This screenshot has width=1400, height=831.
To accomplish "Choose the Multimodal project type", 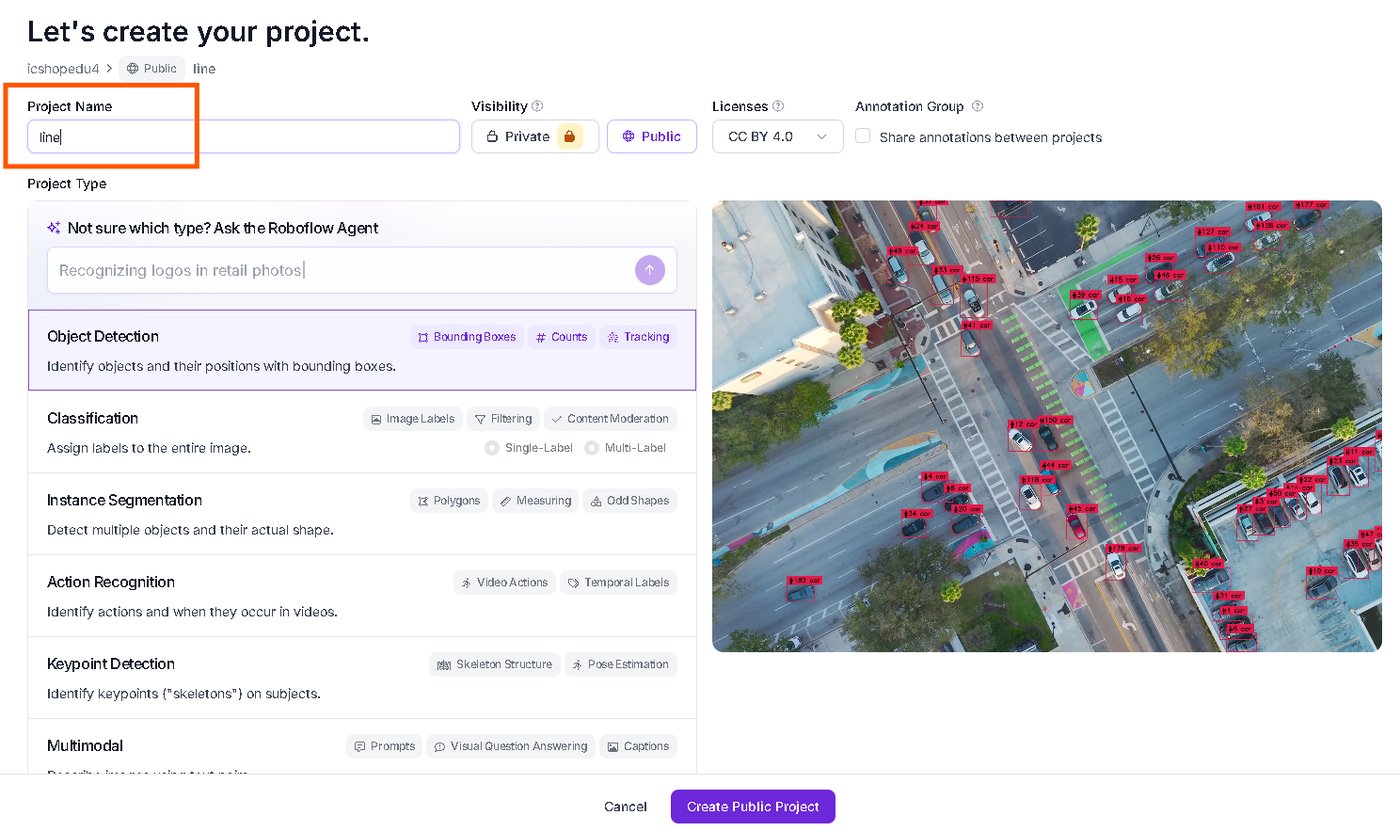I will [x=362, y=747].
